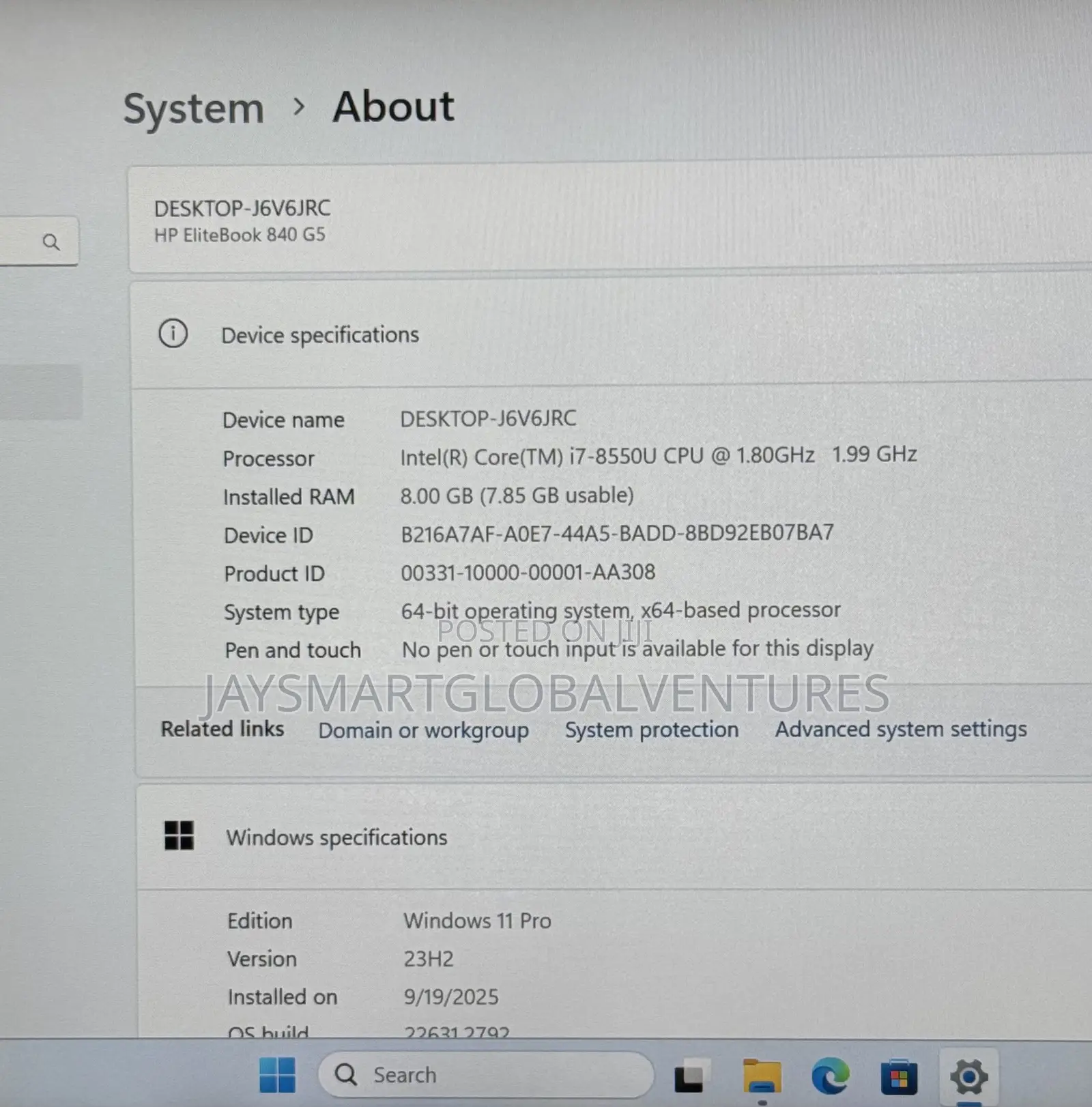The image size is (1092, 1107).
Task: Select the Installed RAM value 8.00 GB
Action: (x=517, y=495)
